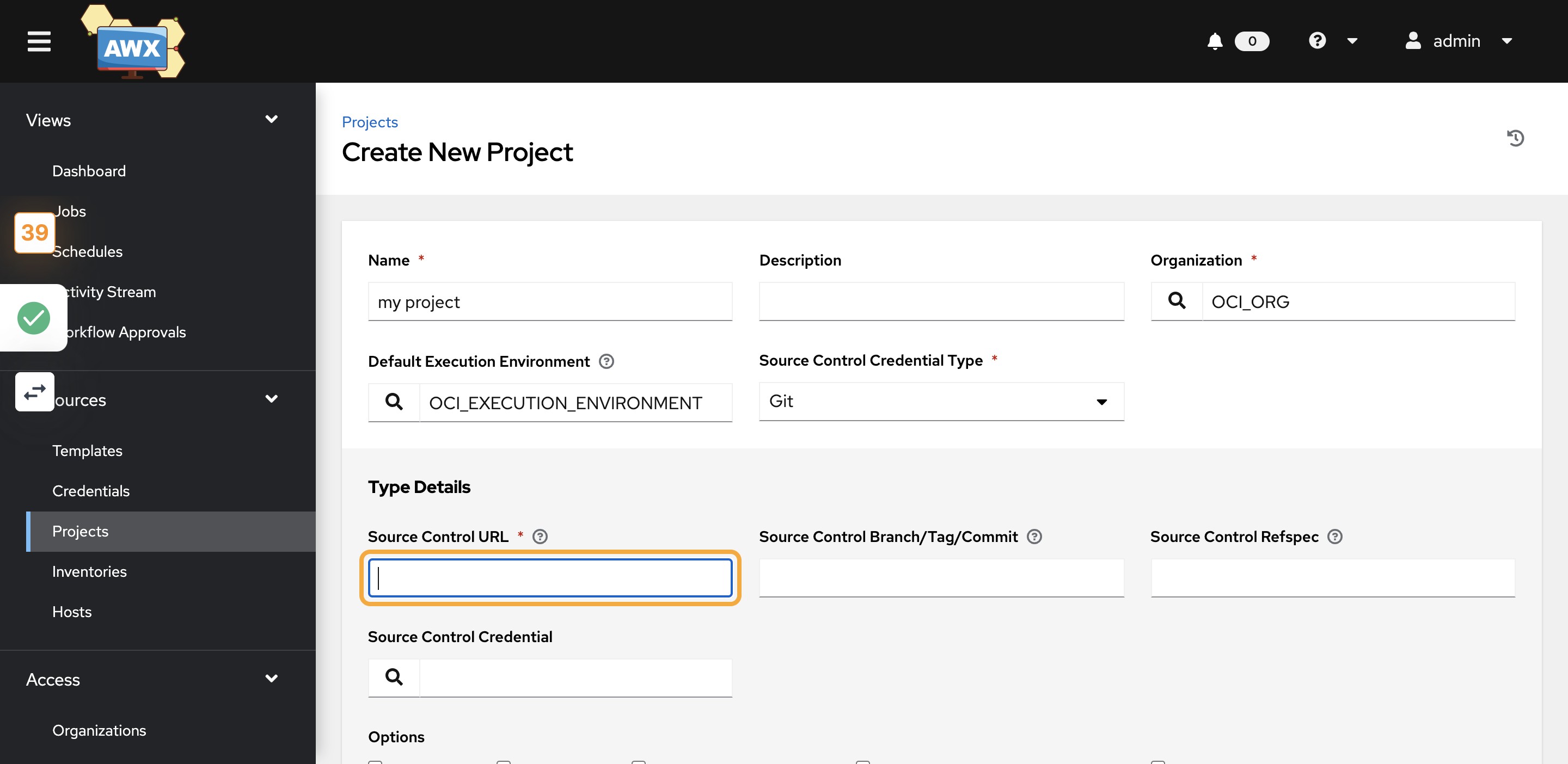Click the Projects breadcrumb link
The height and width of the screenshot is (764, 1568).
pos(370,122)
